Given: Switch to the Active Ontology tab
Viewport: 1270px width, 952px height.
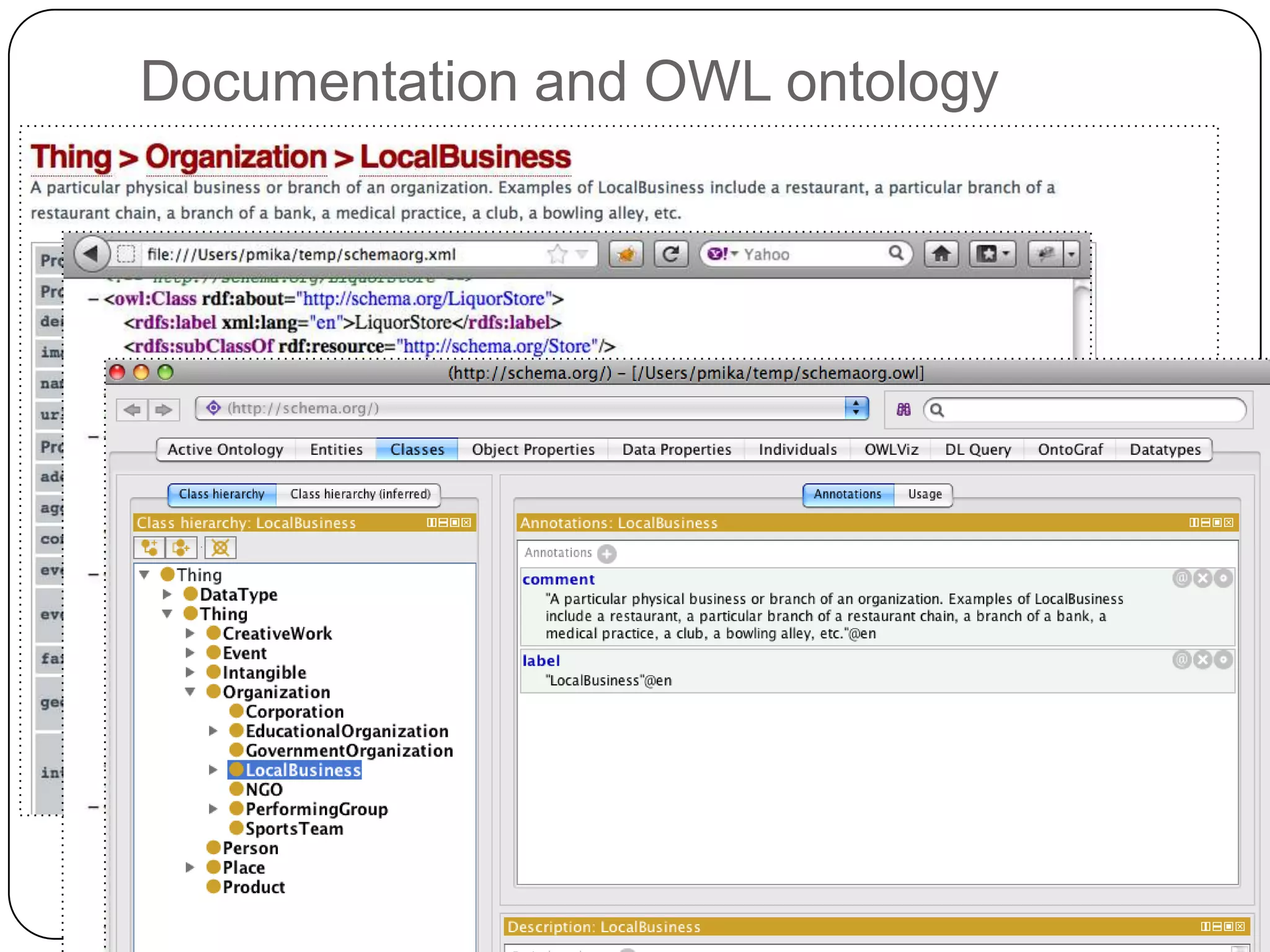Looking at the screenshot, I should (225, 449).
